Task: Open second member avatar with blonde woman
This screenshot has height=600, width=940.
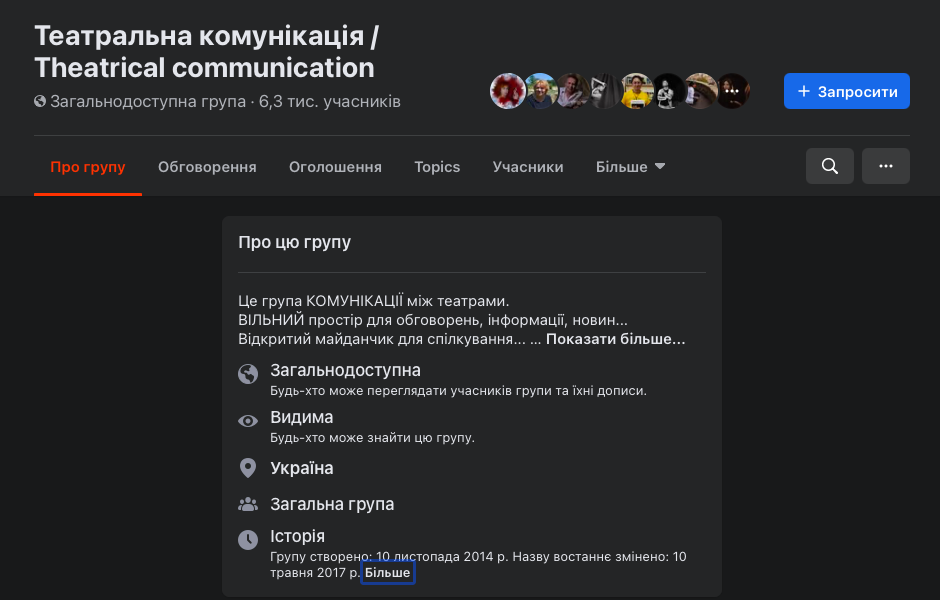Action: [x=541, y=91]
